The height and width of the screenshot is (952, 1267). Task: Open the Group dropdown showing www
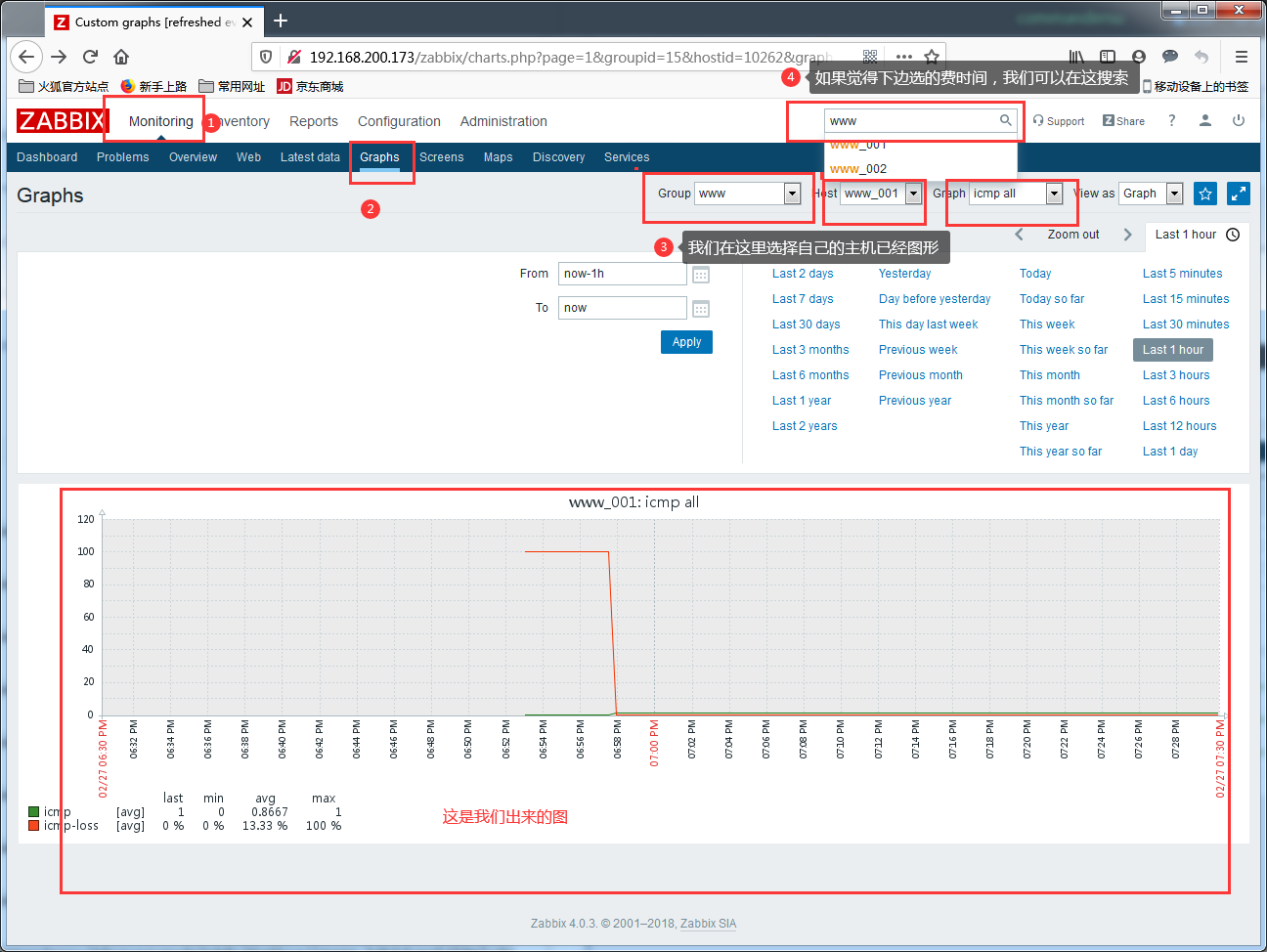click(748, 194)
